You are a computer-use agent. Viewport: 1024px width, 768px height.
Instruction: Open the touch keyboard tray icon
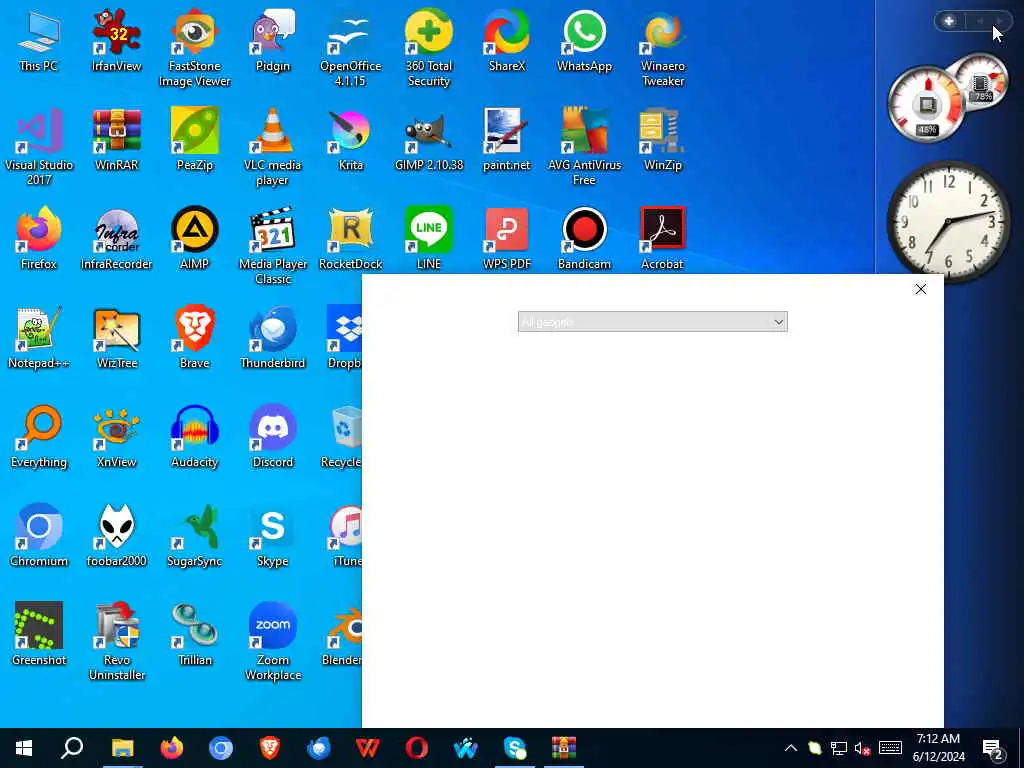pyautogui.click(x=890, y=748)
